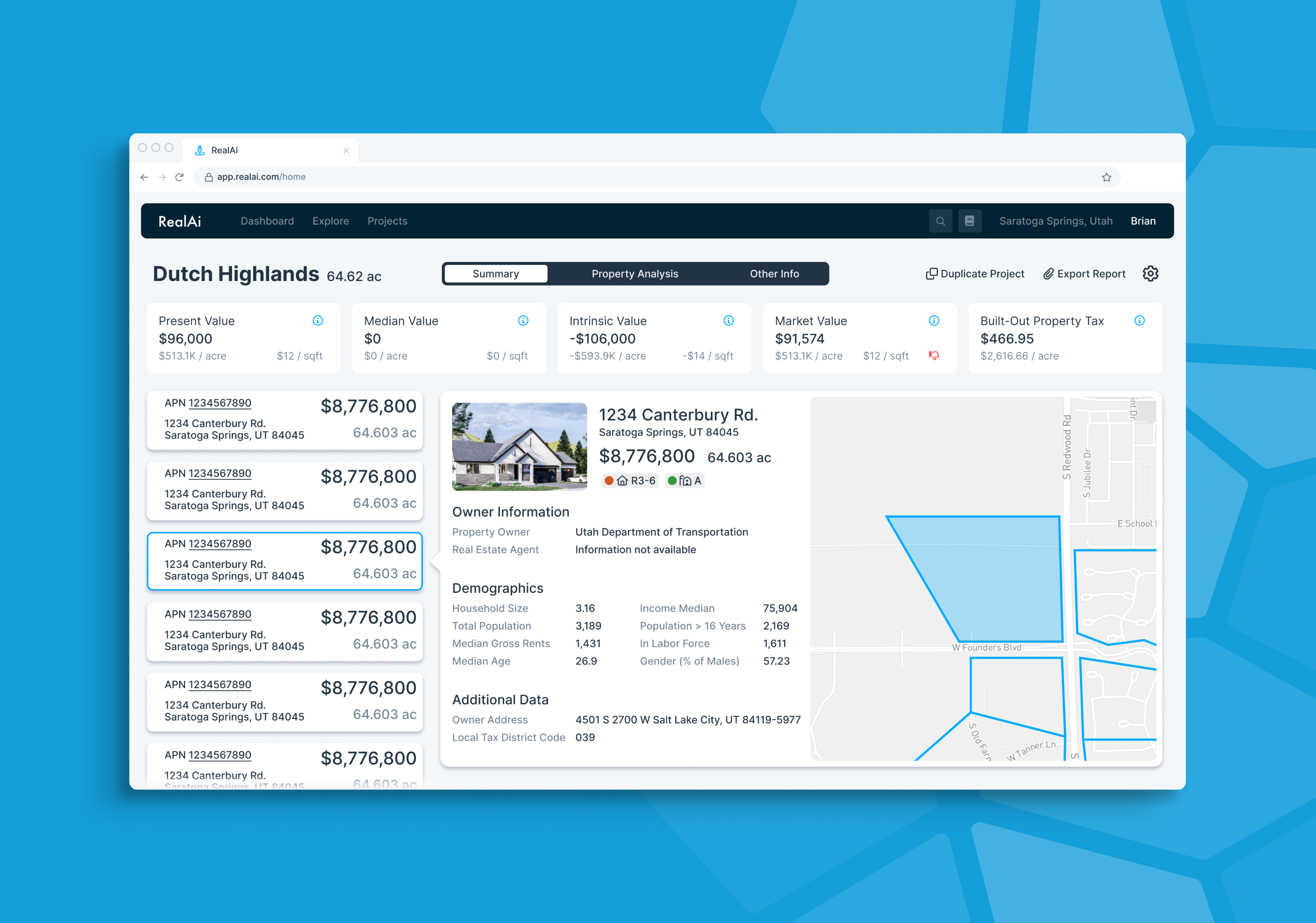Click the Duplicate Project button

pos(975,274)
